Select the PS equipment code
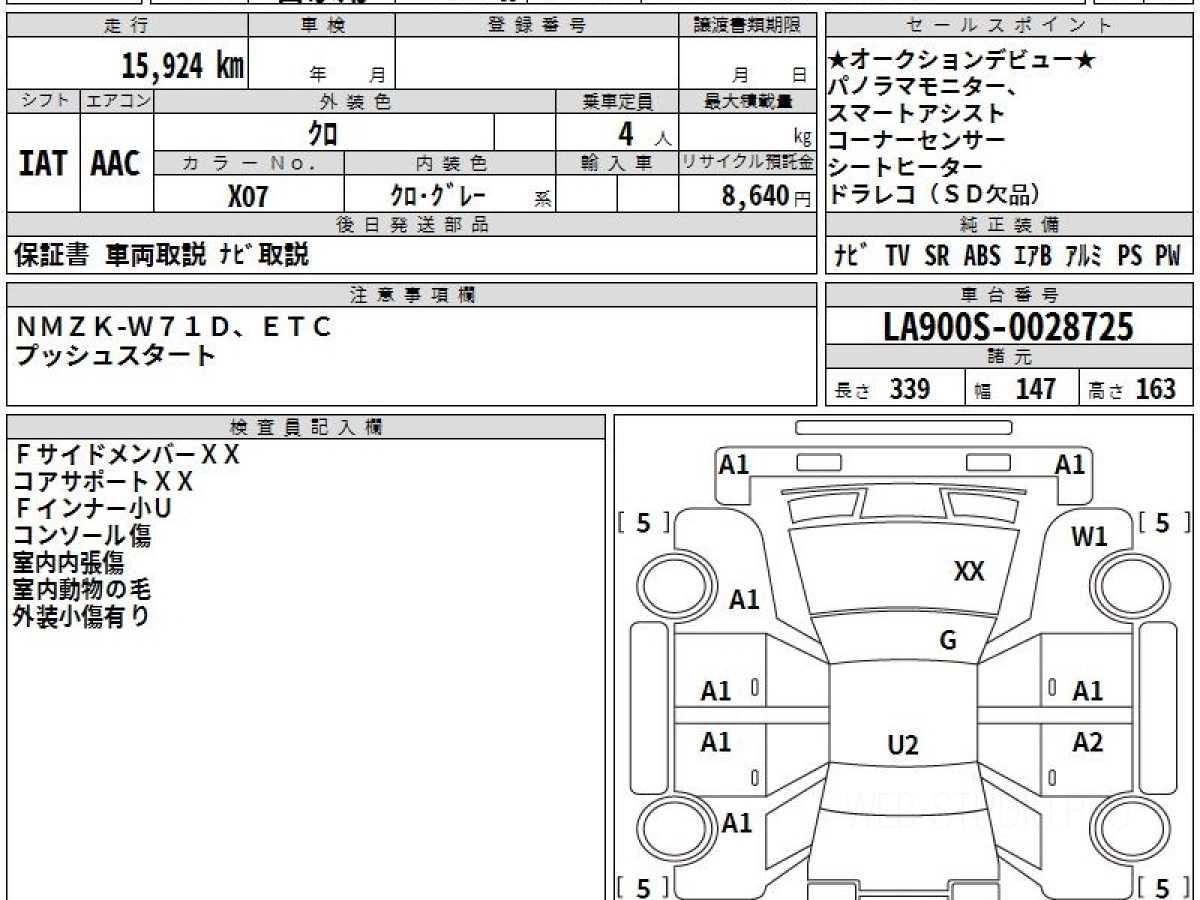1200x900 pixels. tap(1130, 256)
